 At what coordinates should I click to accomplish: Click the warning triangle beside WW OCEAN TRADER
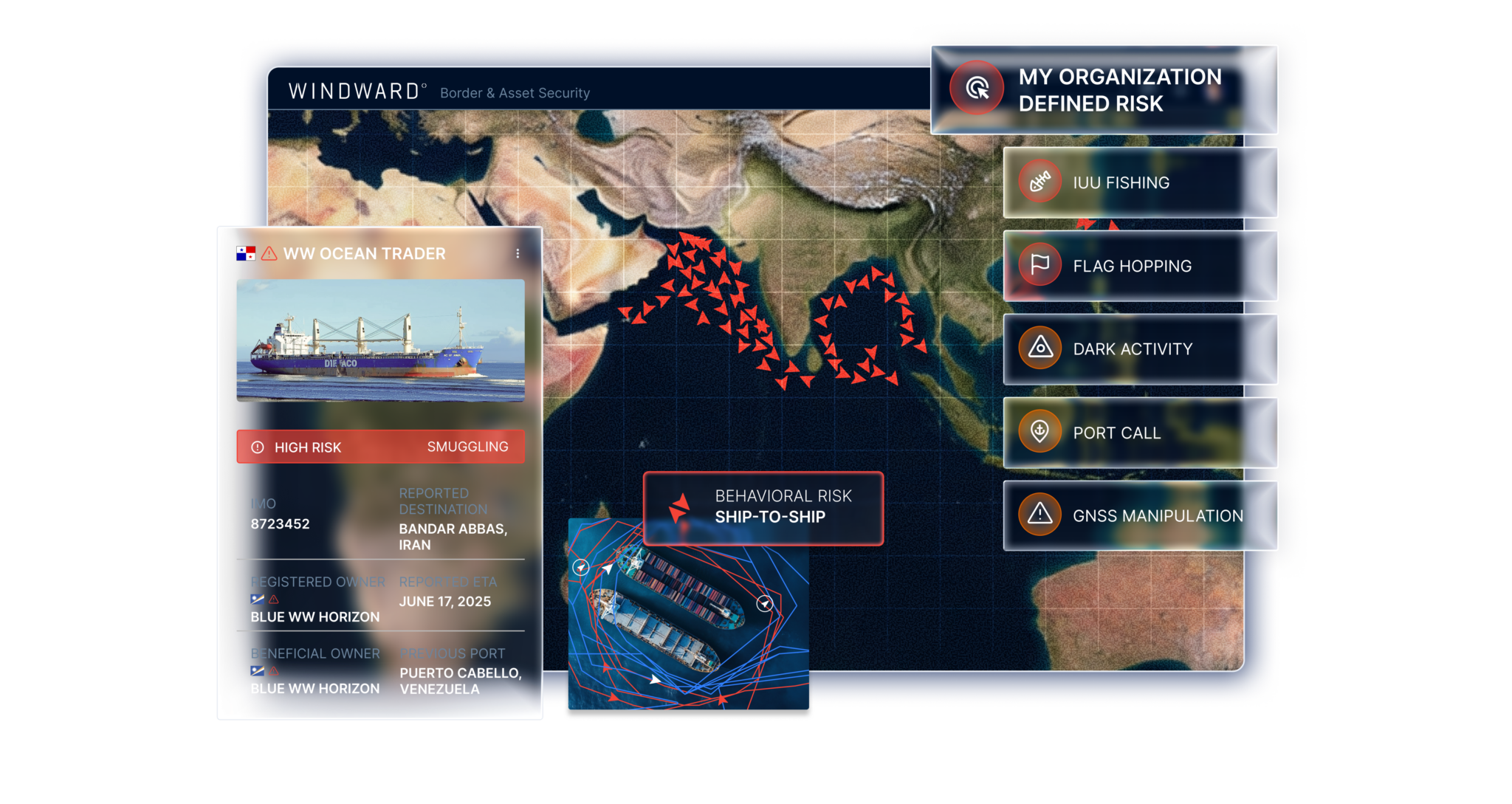(267, 252)
